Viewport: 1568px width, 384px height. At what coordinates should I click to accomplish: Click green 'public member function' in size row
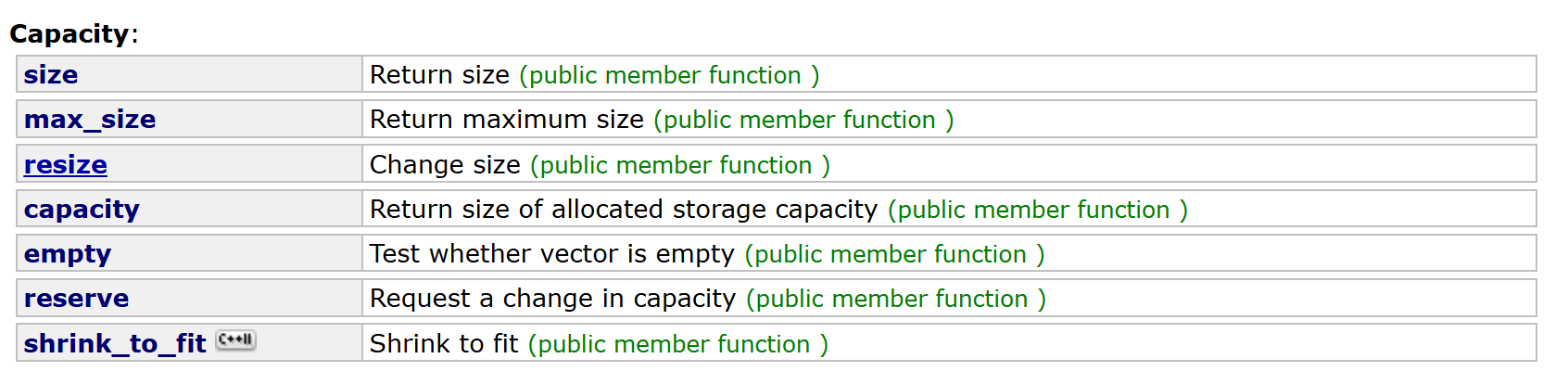(x=669, y=75)
